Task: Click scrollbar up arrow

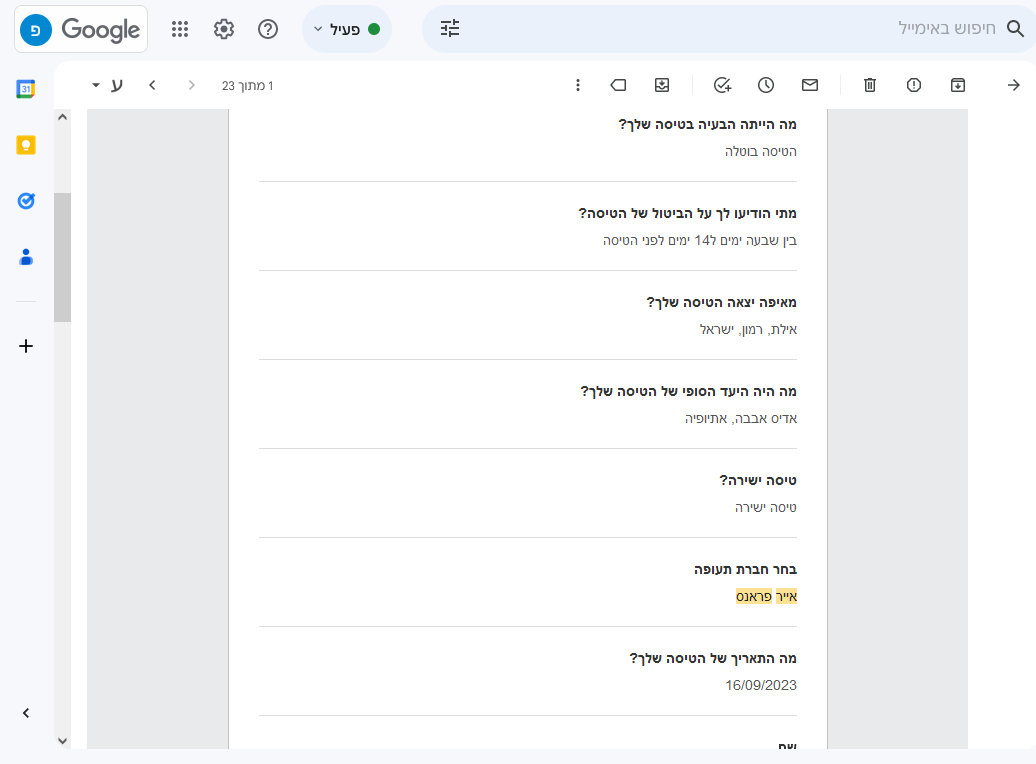Action: pyautogui.click(x=63, y=118)
